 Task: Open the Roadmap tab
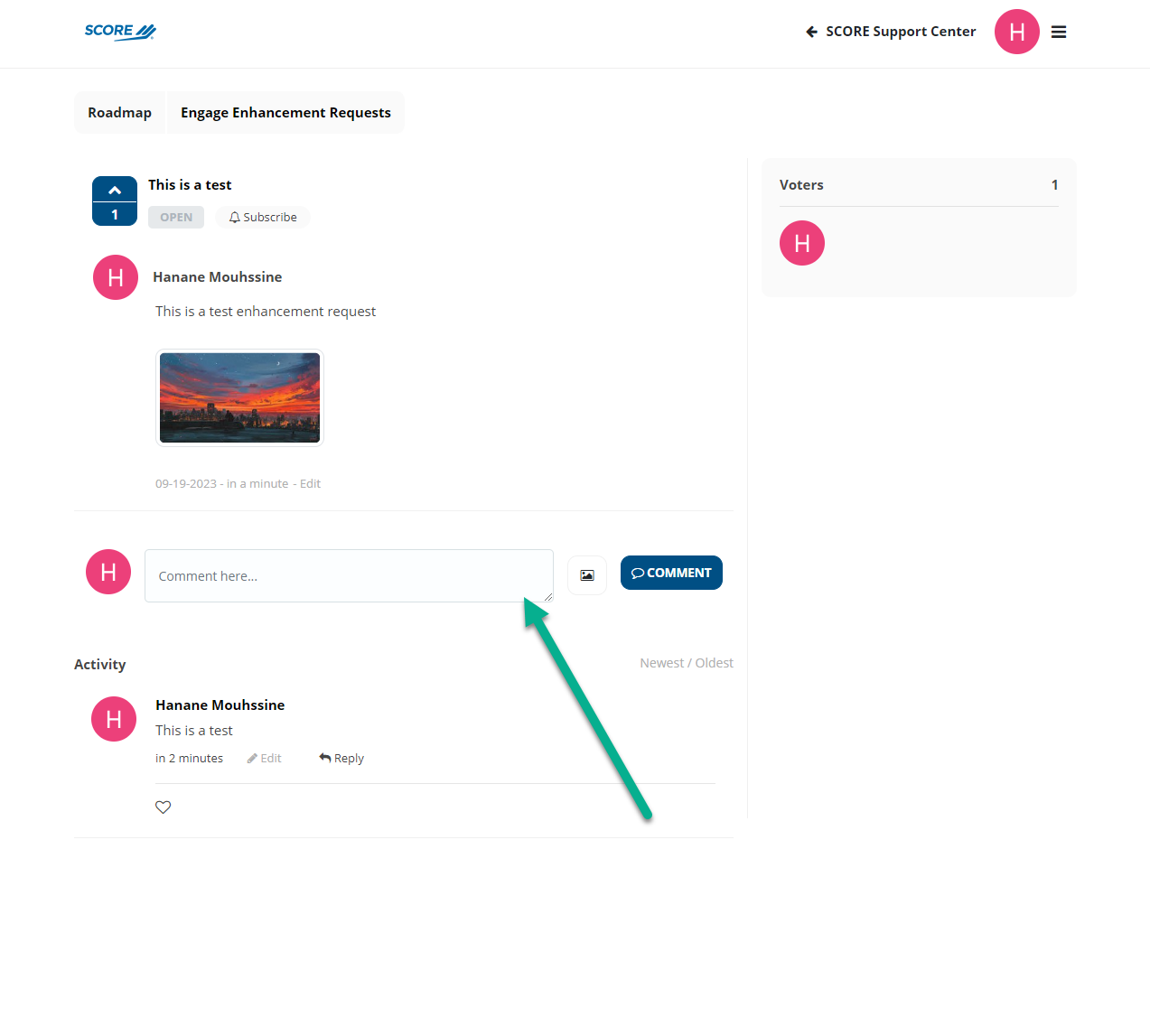click(x=120, y=113)
